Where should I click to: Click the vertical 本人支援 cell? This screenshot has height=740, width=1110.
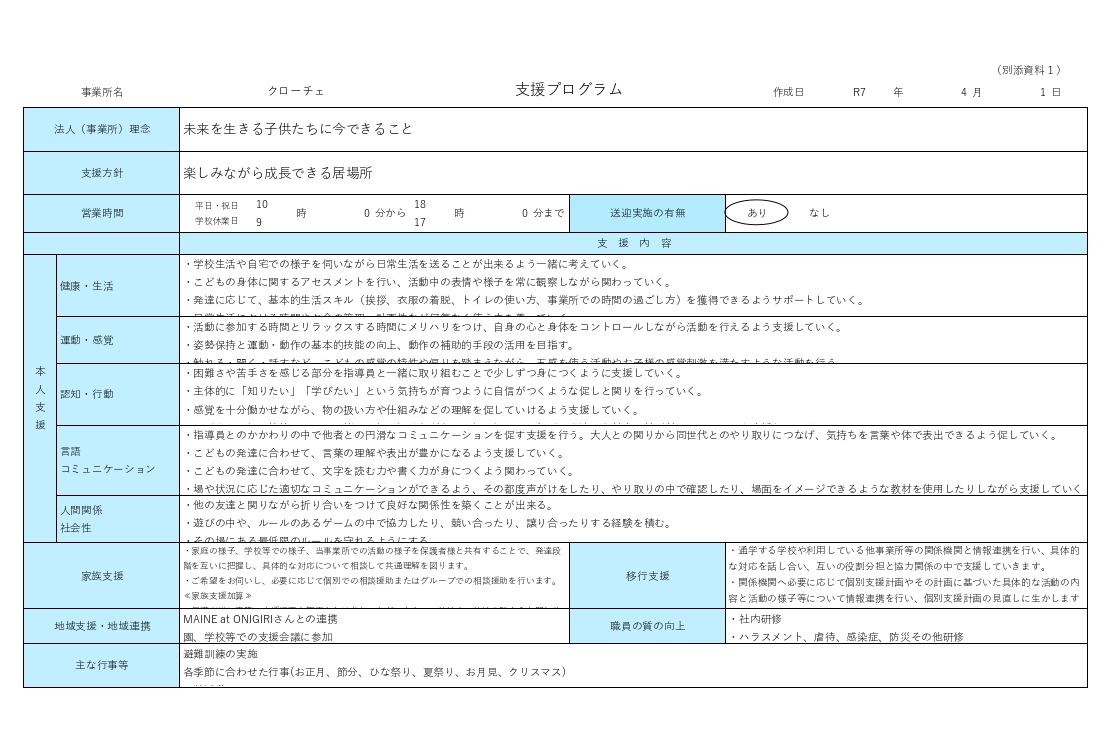pyautogui.click(x=40, y=398)
